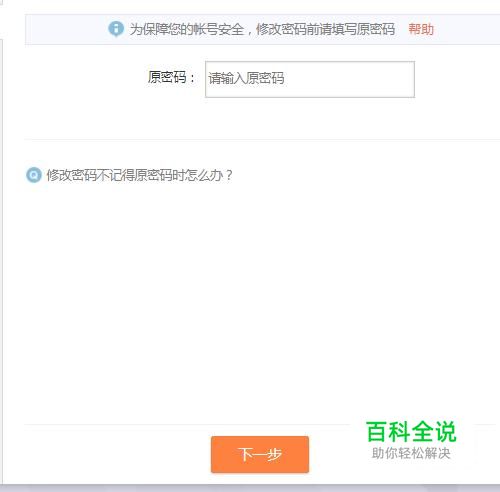Viewport: 500px width, 492px height.
Task: Click the orange 下一步 button
Action: [x=260, y=454]
